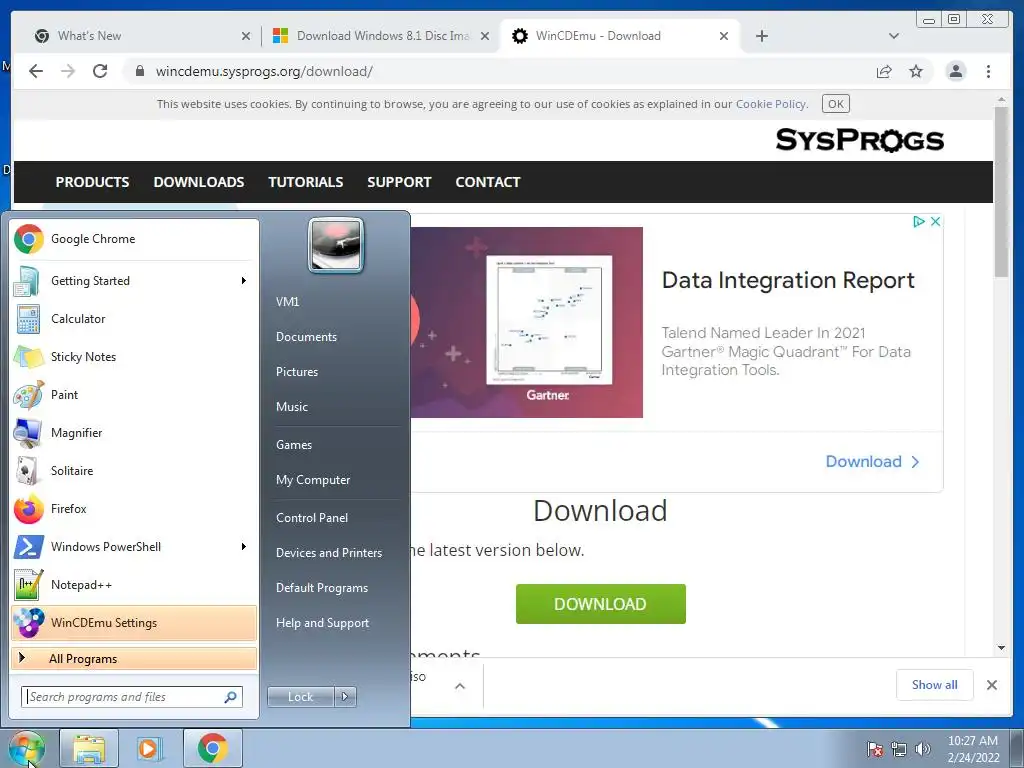Click the green DOWNLOAD button
This screenshot has height=768, width=1024.
tap(601, 604)
